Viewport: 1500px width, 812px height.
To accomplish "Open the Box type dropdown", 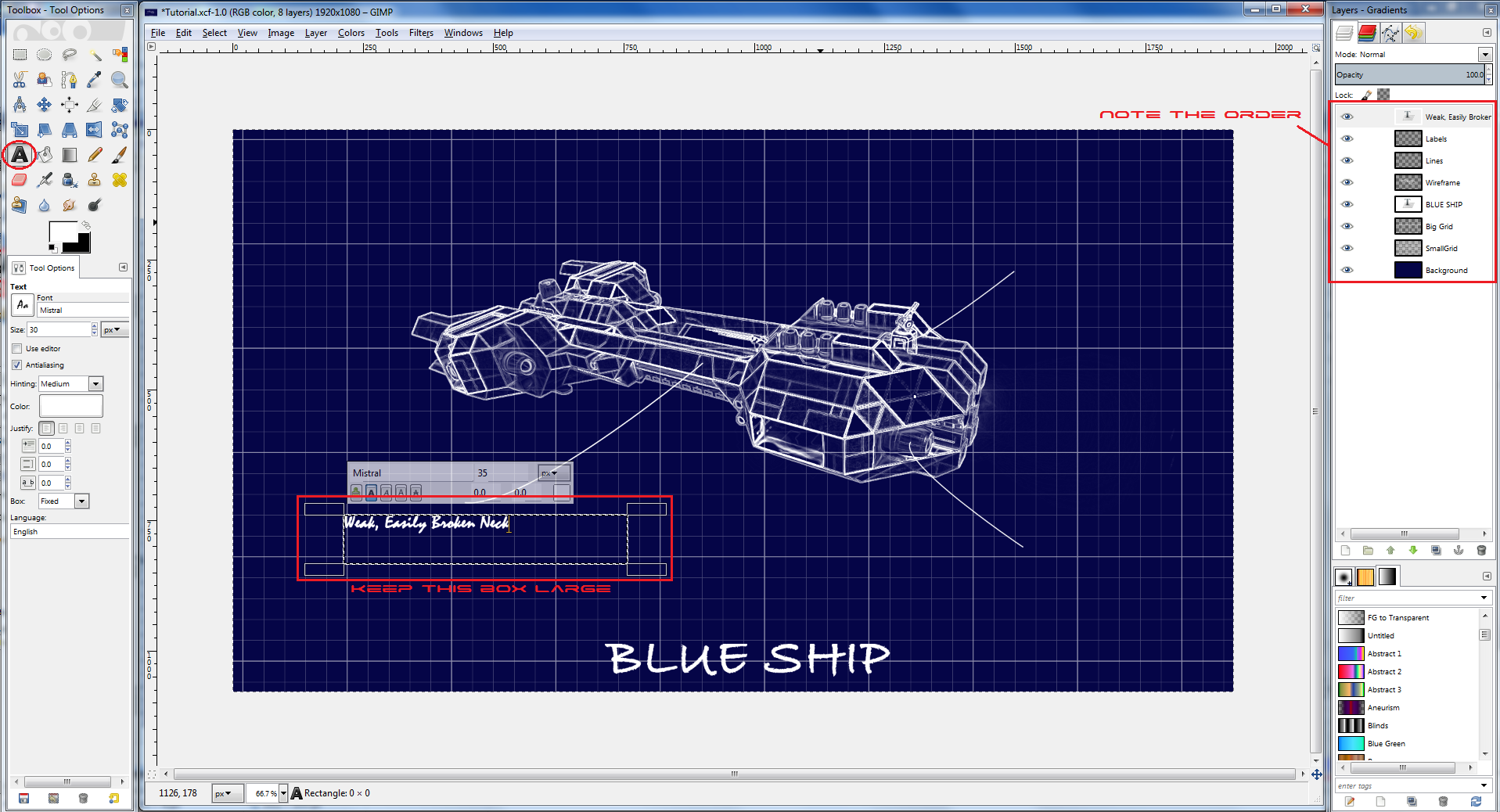I will point(81,501).
